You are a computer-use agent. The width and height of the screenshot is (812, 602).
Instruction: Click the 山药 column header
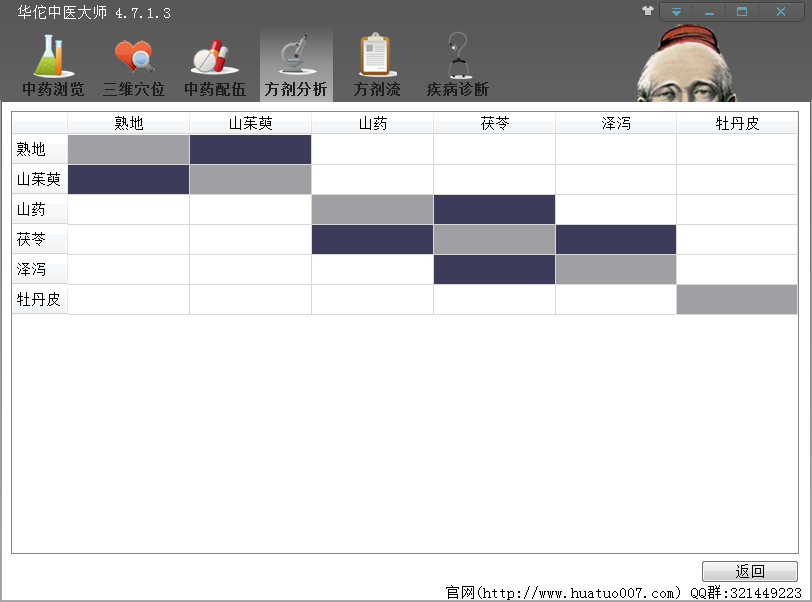(x=372, y=123)
